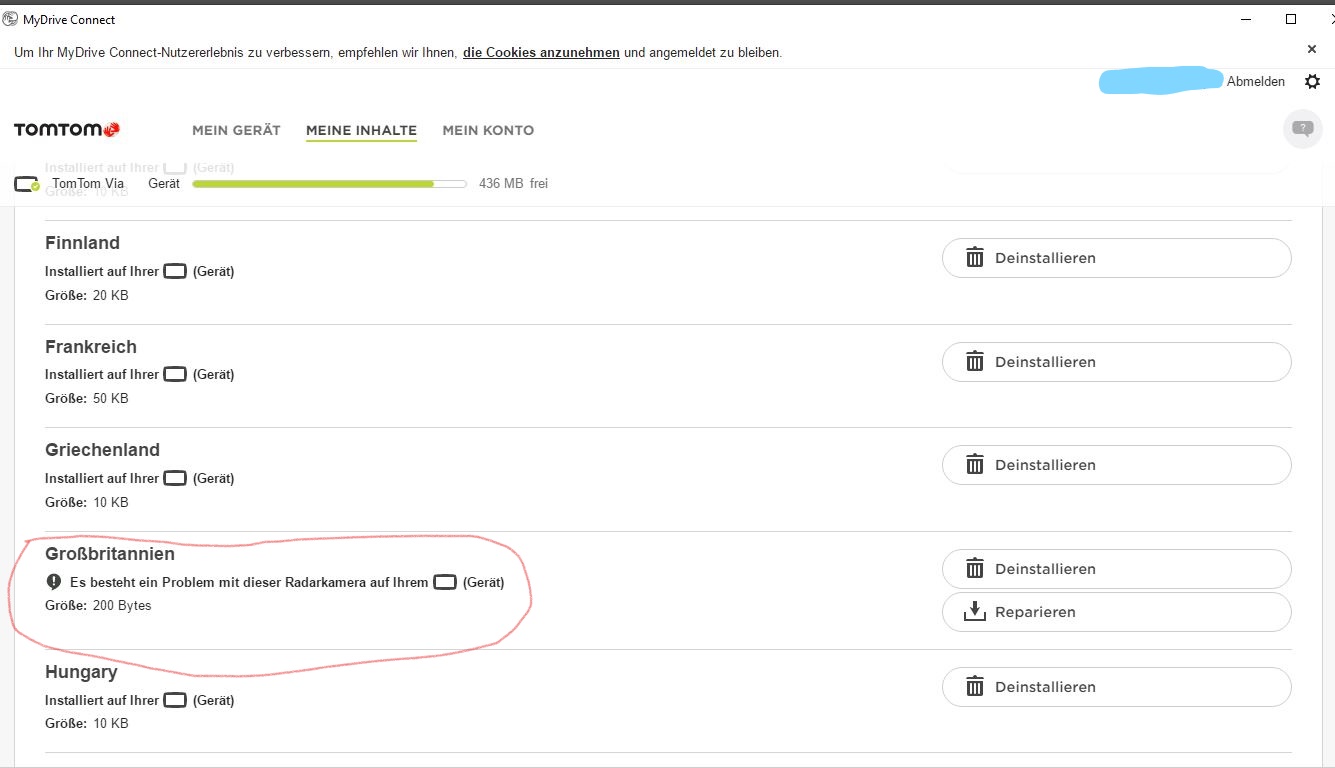Screen dimensions: 1335x768
Task: Click the help chat bubble icon
Action: click(x=1302, y=129)
